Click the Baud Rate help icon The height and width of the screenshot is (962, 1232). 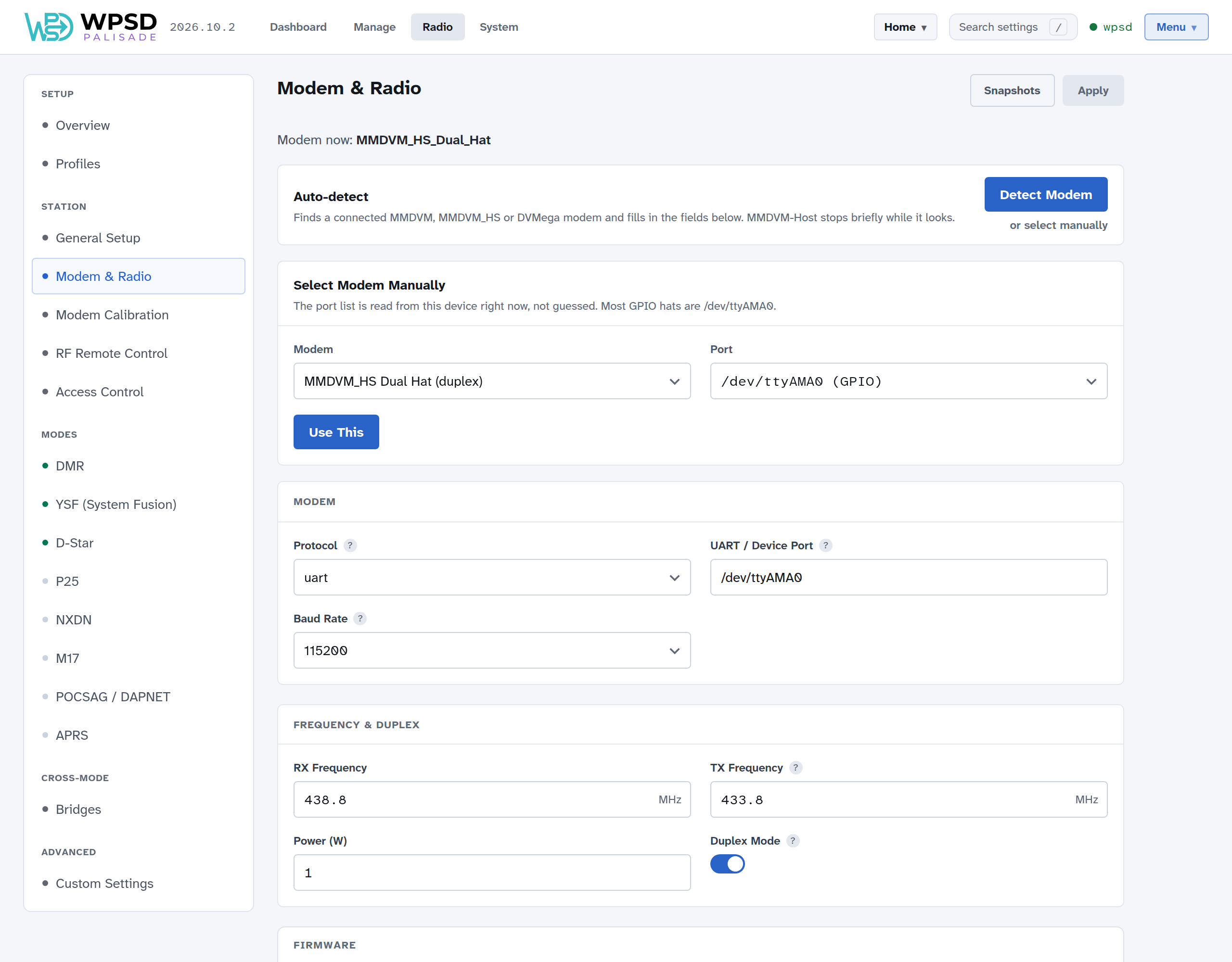coord(360,619)
